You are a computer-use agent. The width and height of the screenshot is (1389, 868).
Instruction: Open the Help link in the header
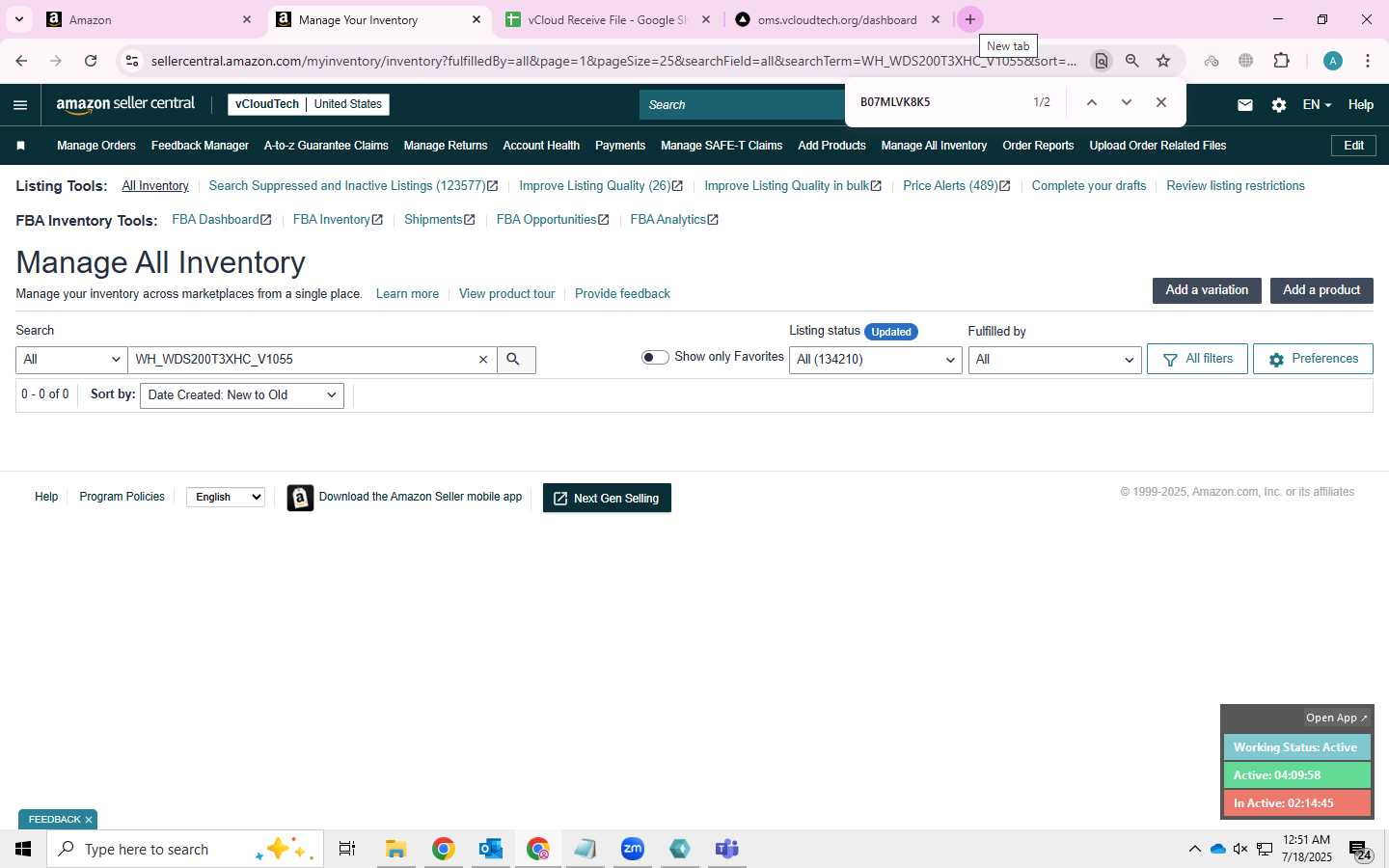(x=1360, y=105)
